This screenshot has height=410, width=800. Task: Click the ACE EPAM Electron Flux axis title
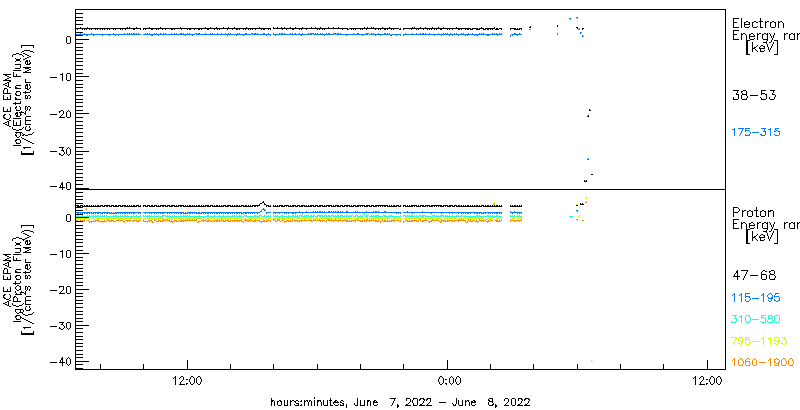(19, 100)
